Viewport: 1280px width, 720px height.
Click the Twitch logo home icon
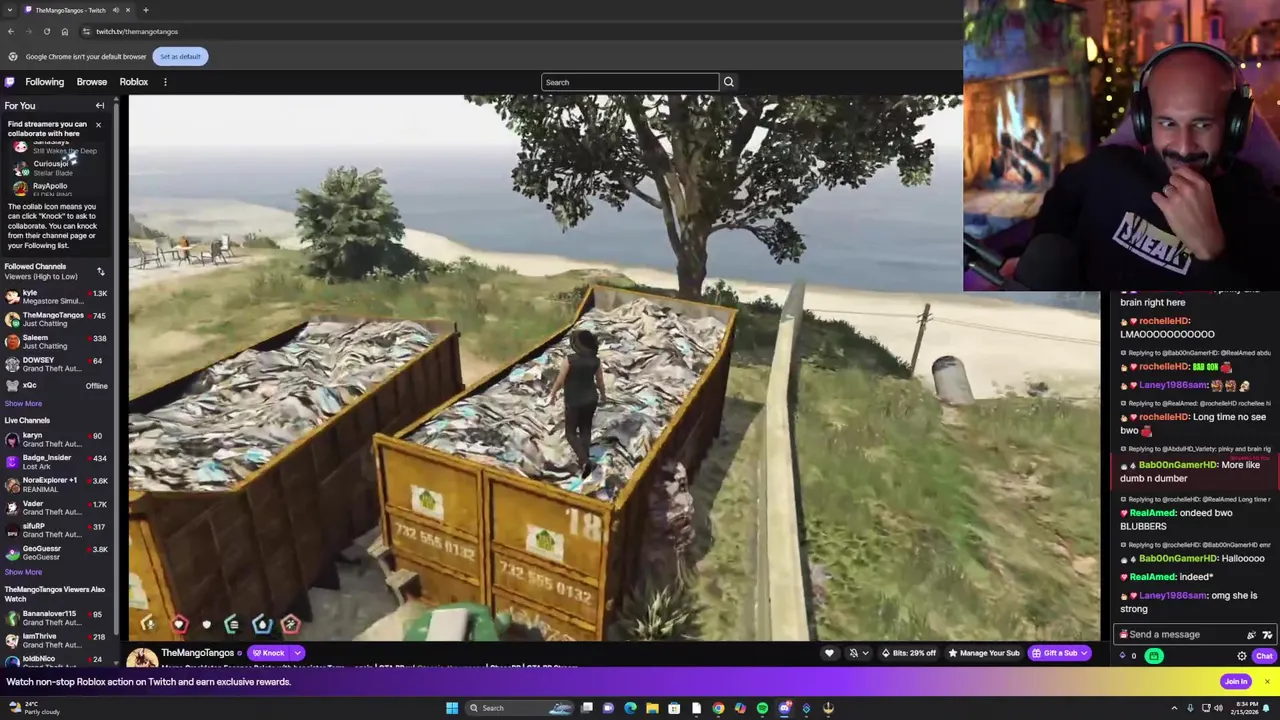coord(10,82)
